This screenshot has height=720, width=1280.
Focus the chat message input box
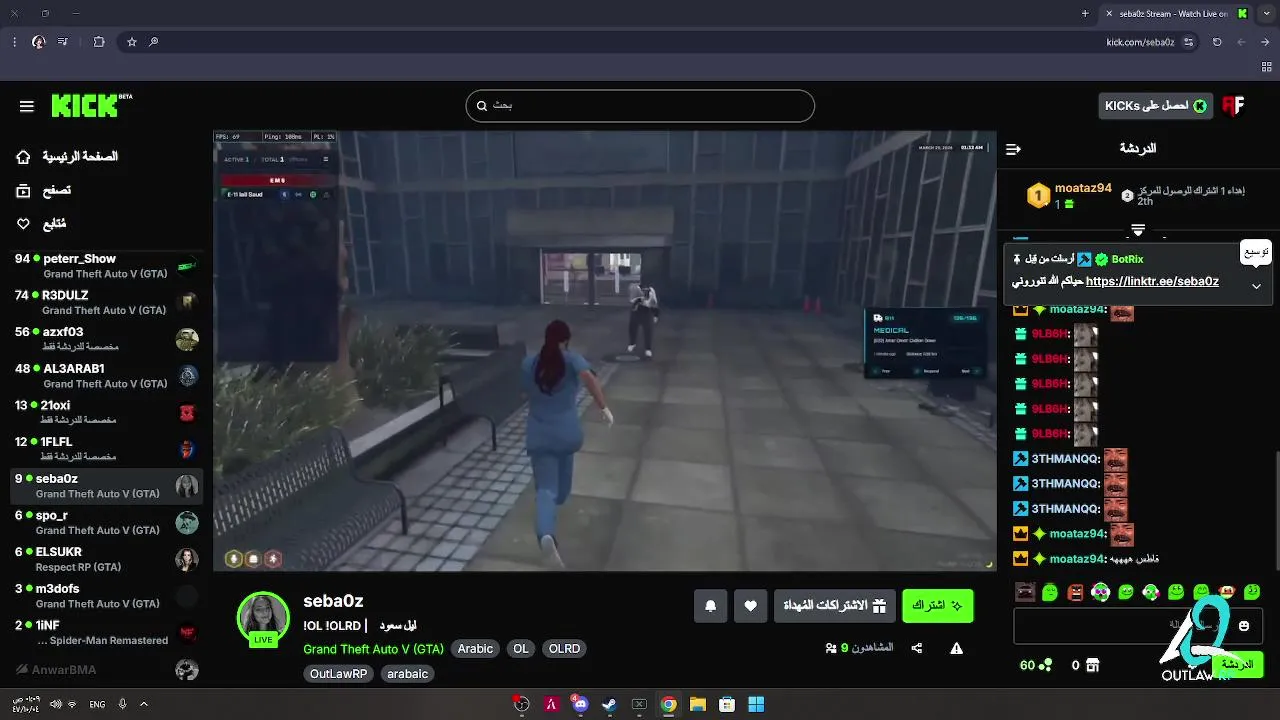click(1137, 626)
